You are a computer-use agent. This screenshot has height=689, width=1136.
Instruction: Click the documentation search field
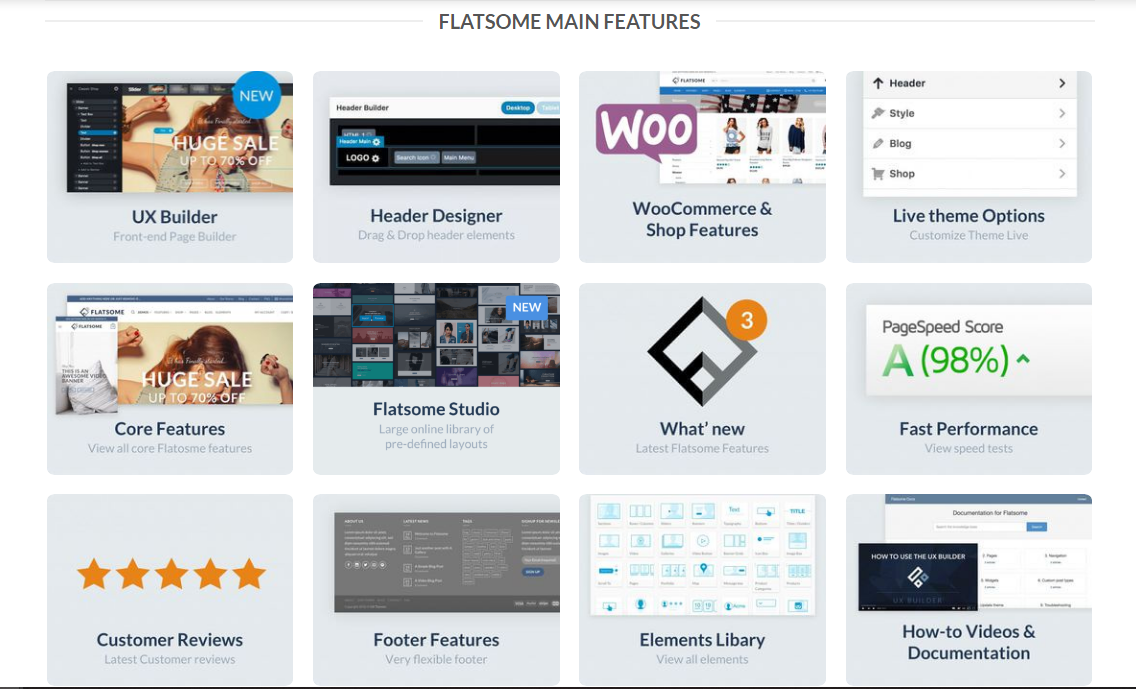tap(980, 527)
